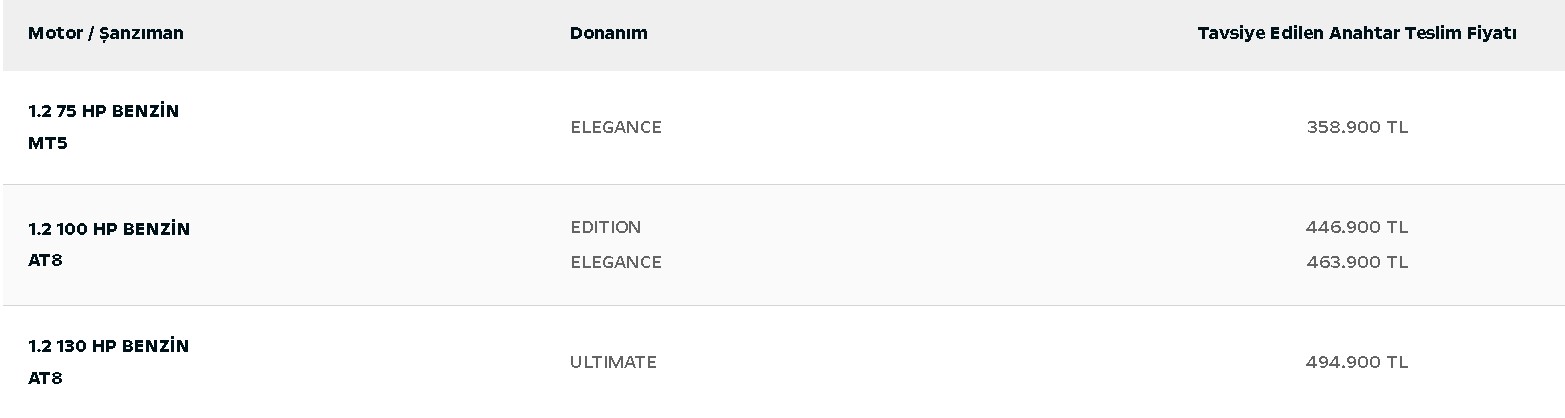
Task: Select the 358.900 TL price
Action: pos(1356,127)
